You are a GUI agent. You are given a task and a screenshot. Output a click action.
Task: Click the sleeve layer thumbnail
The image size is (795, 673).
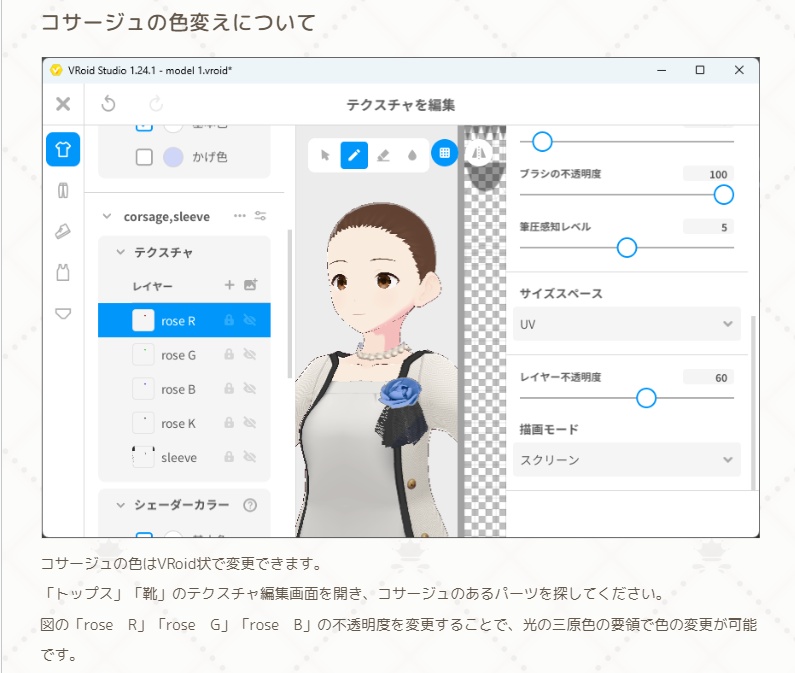(143, 456)
